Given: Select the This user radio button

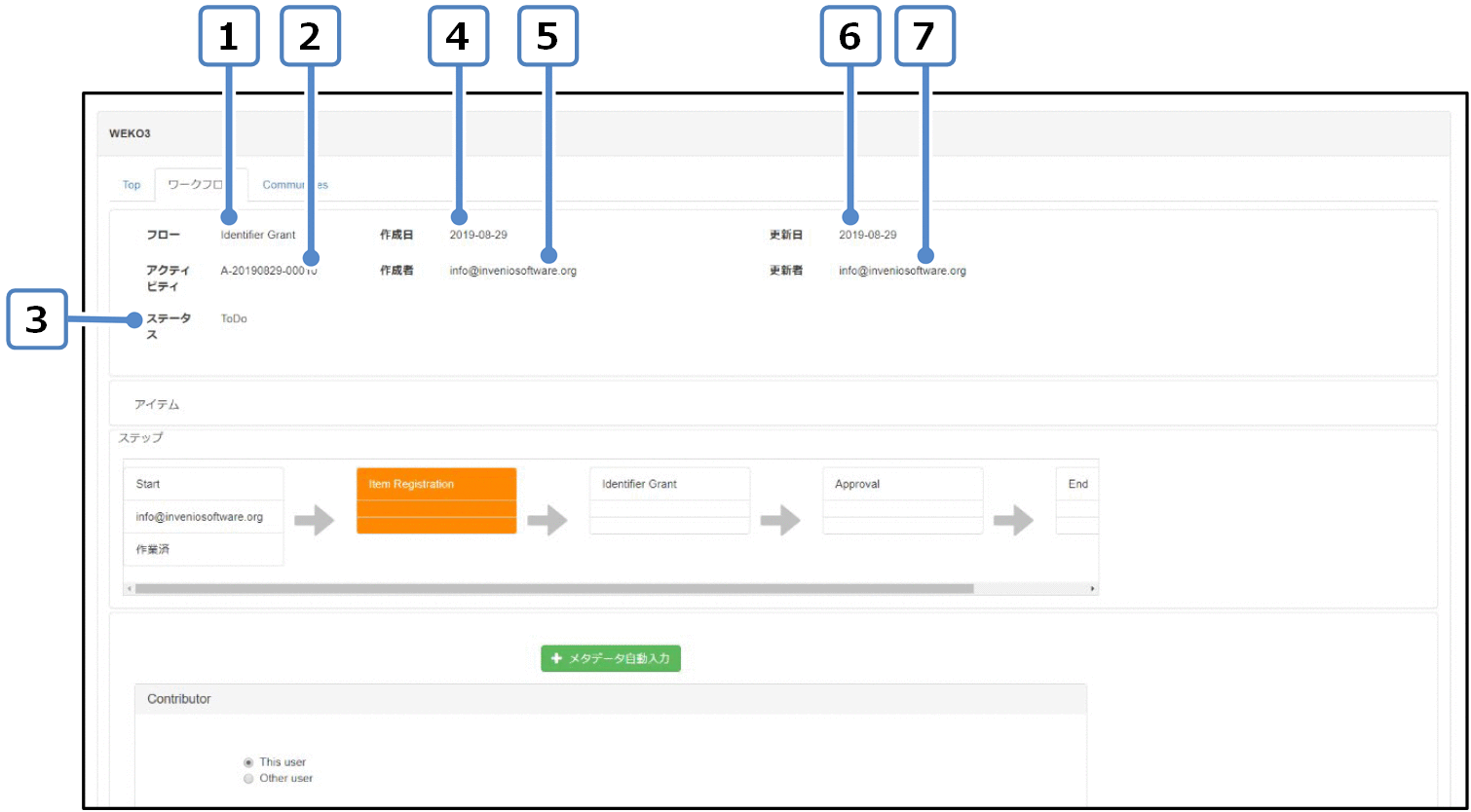Looking at the screenshot, I should click(x=249, y=762).
